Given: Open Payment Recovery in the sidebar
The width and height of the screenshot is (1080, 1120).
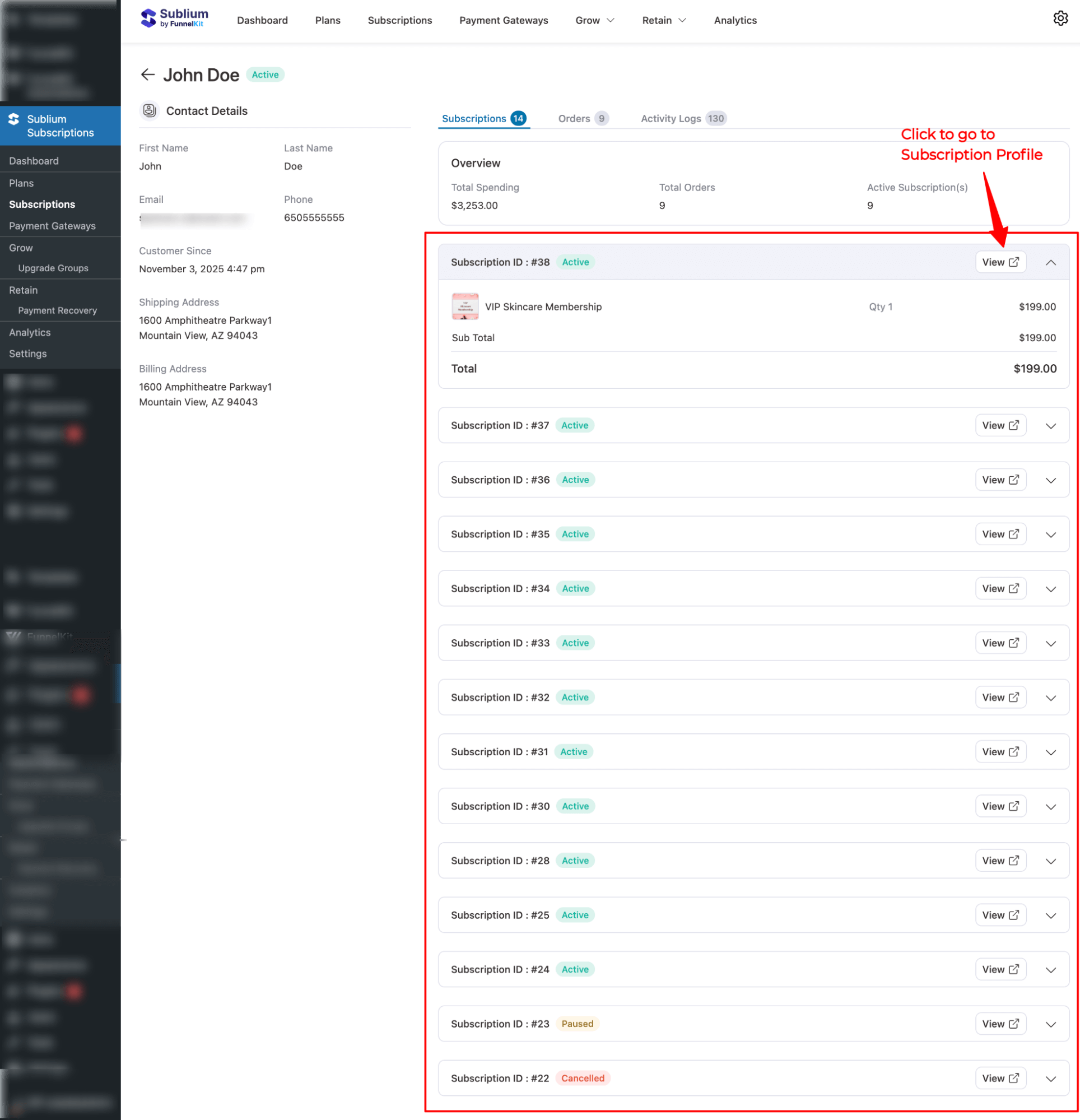Looking at the screenshot, I should point(58,310).
